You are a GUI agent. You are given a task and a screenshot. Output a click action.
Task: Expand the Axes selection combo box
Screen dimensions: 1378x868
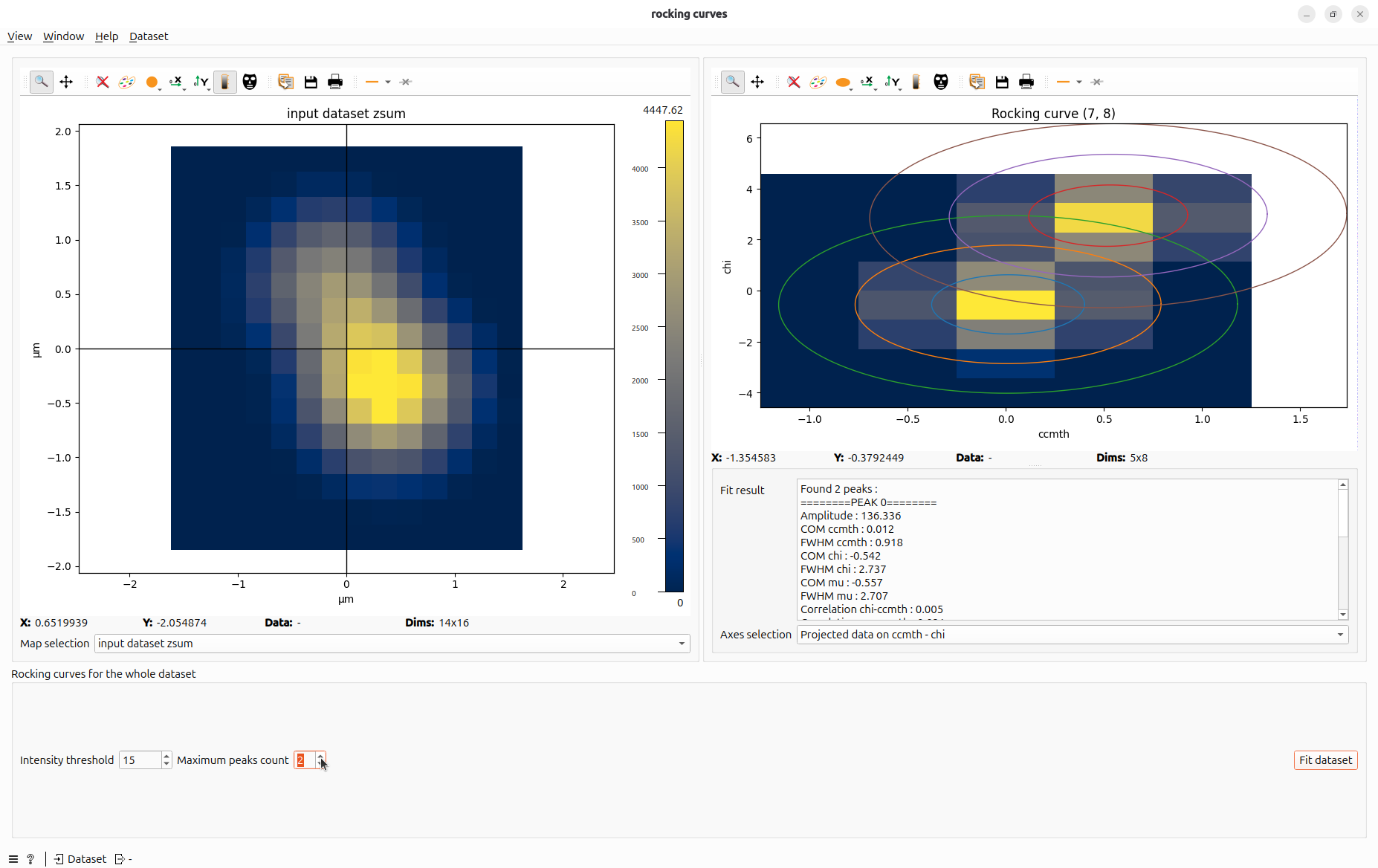pyautogui.click(x=1073, y=635)
